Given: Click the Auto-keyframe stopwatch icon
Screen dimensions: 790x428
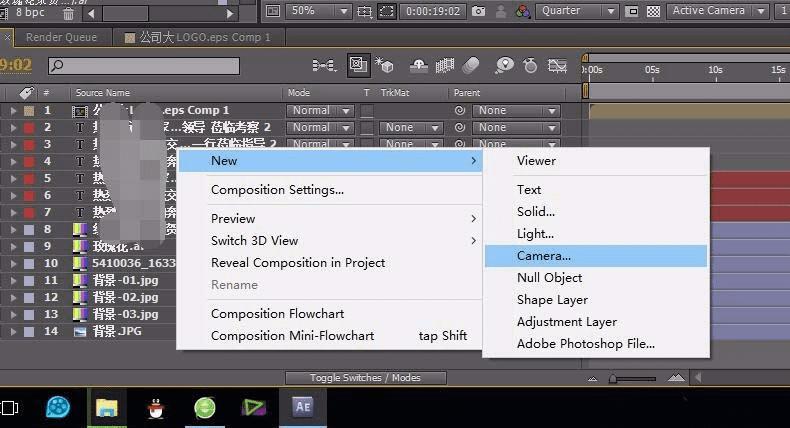Looking at the screenshot, I should click(530, 66).
